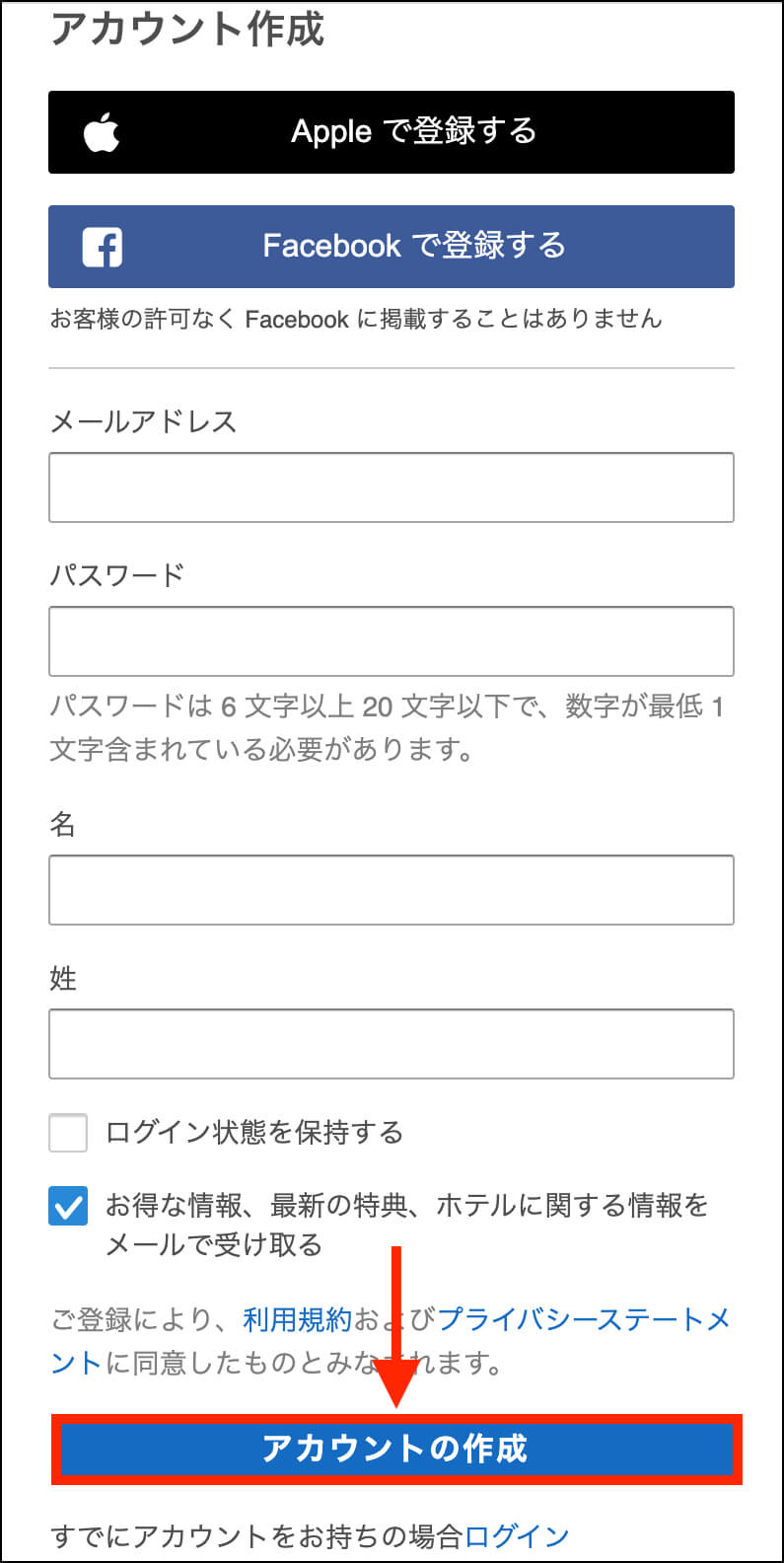This screenshot has width=784, height=1563.
Task: Submit with the アカウントの作成 button
Action: point(396,1449)
